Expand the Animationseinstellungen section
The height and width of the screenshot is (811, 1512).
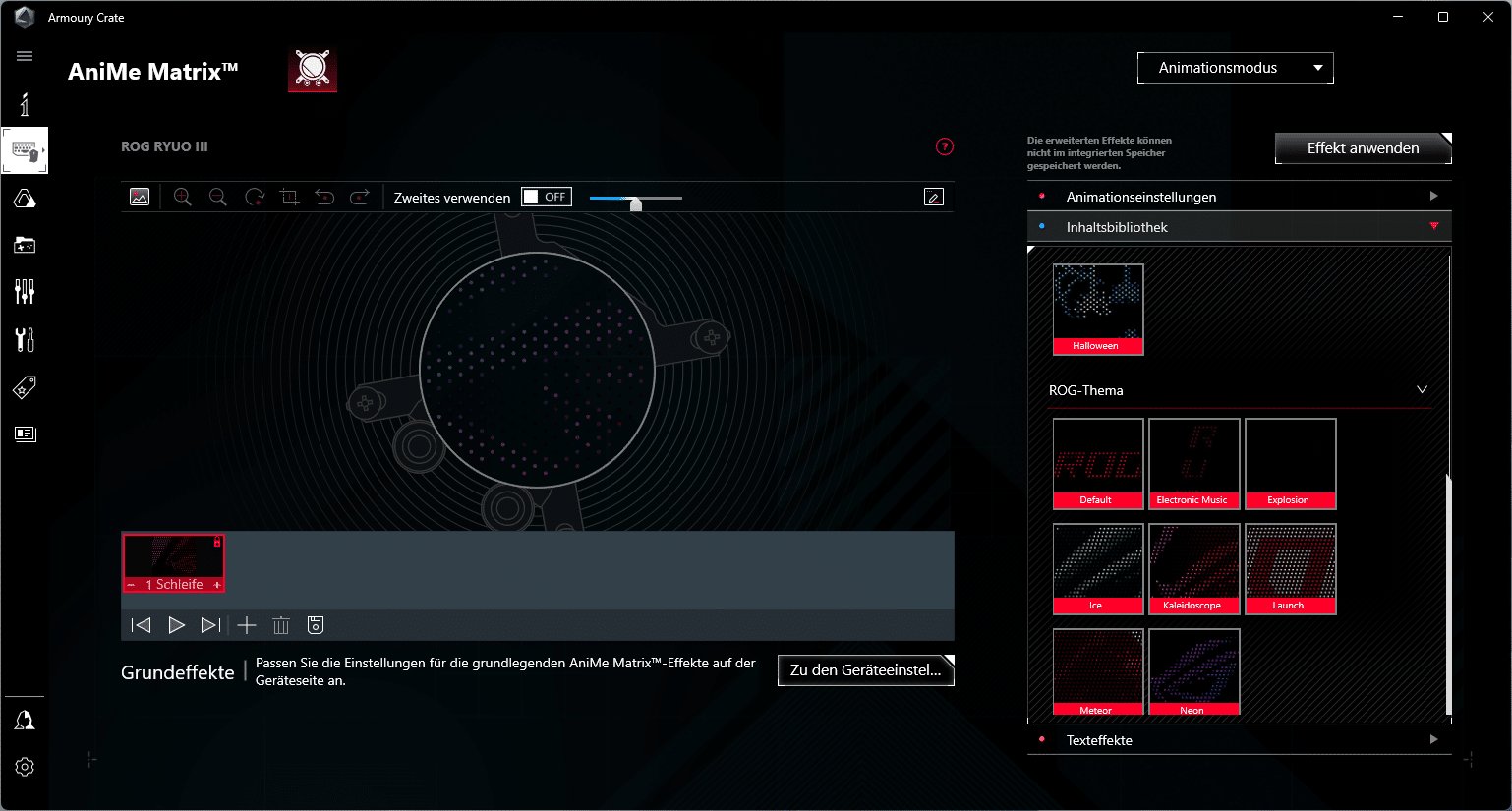[1239, 197]
